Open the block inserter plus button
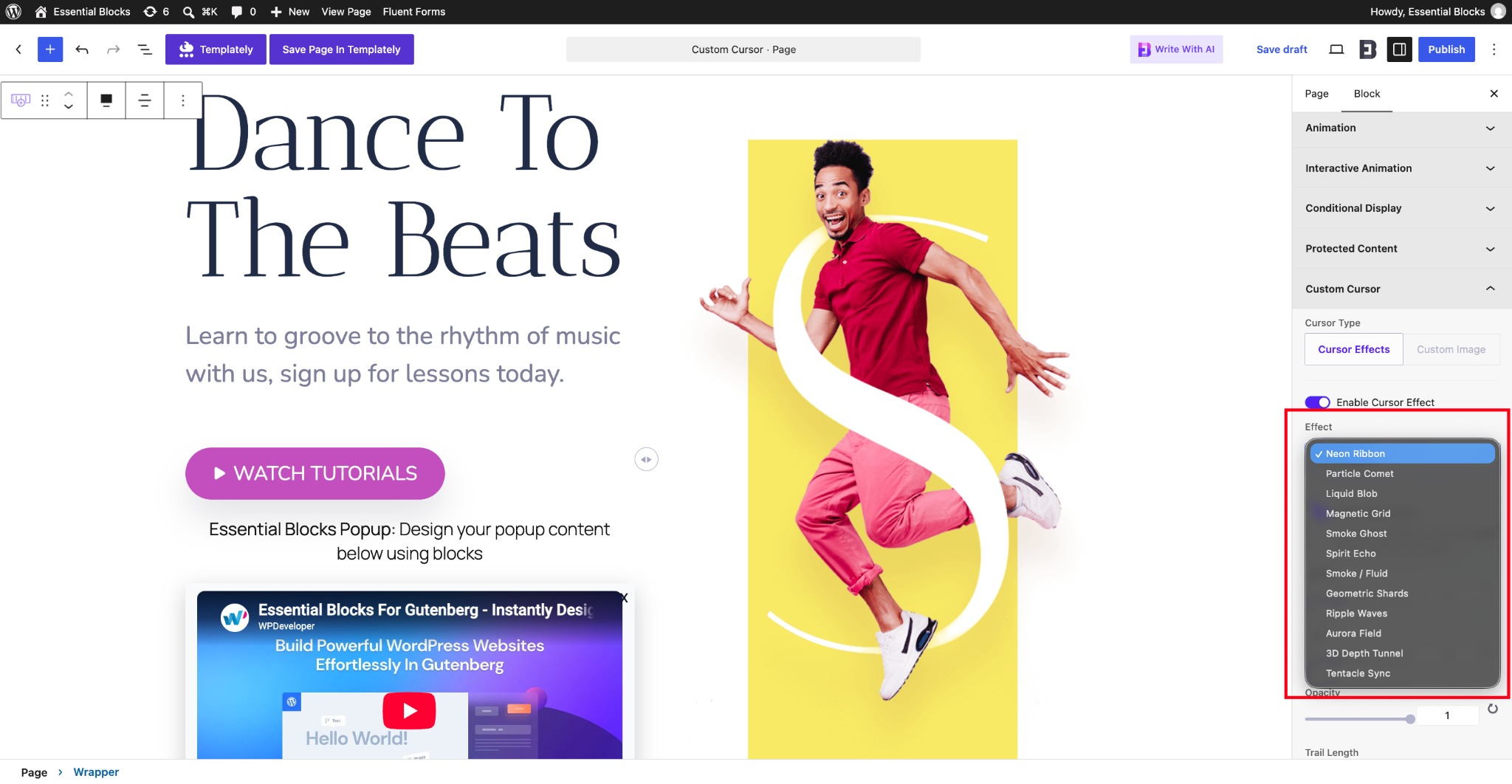Image resolution: width=1512 pixels, height=784 pixels. [50, 49]
